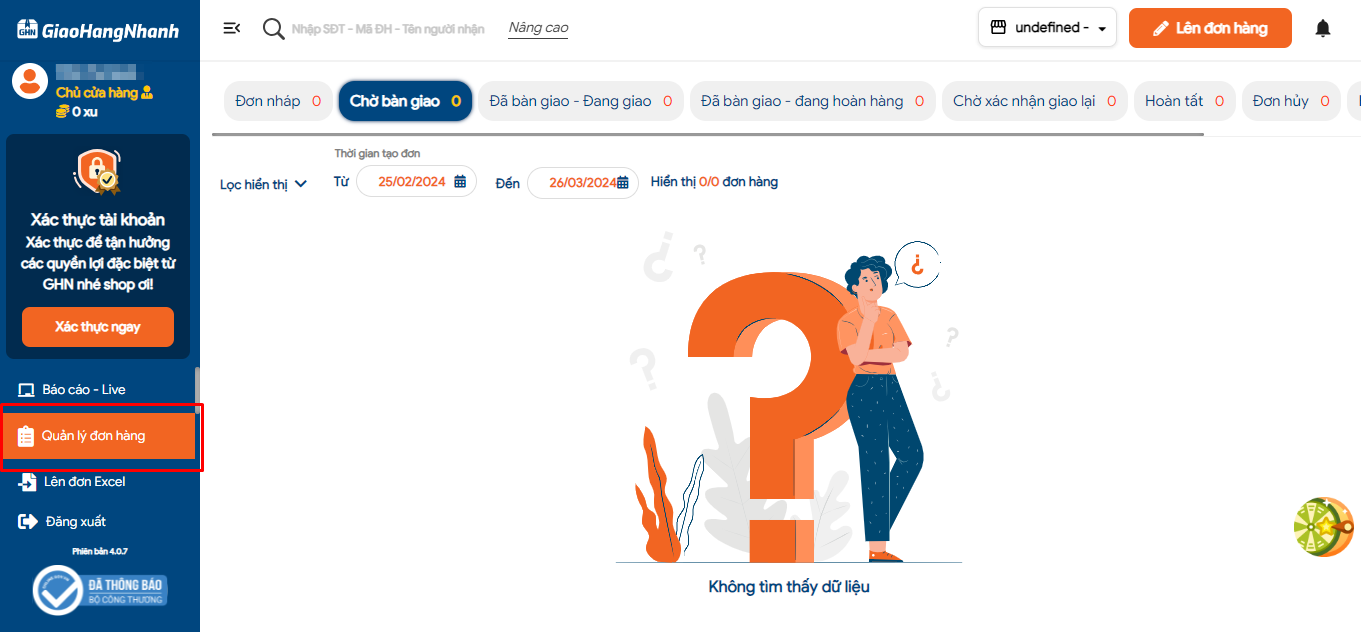
Task: Click the search magnifier icon
Action: click(x=273, y=28)
